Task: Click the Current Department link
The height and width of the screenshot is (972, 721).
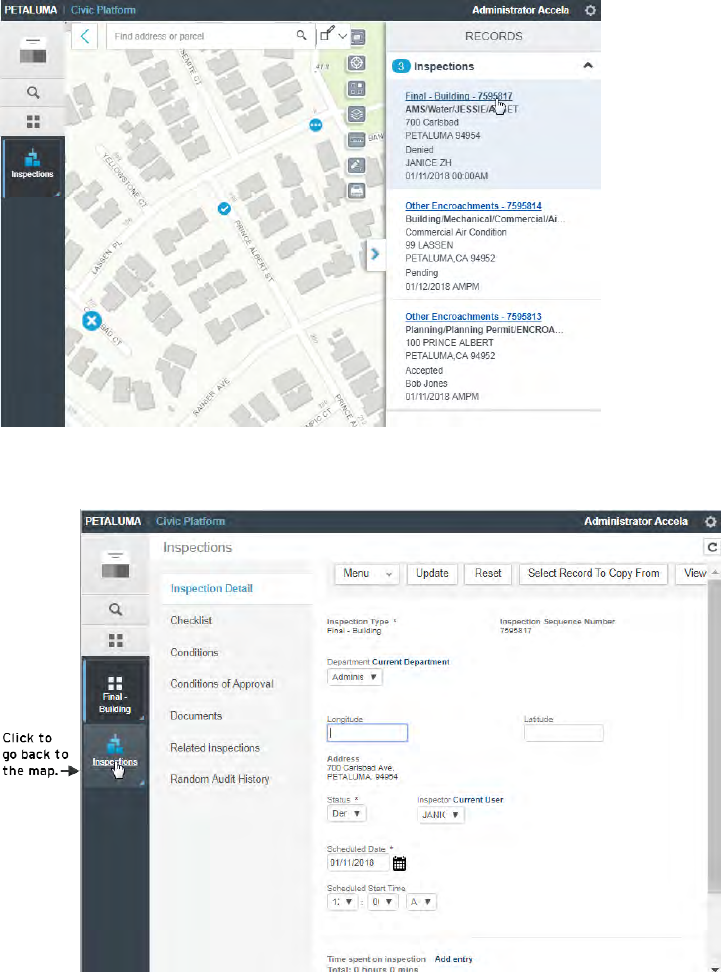Action: click(410, 661)
